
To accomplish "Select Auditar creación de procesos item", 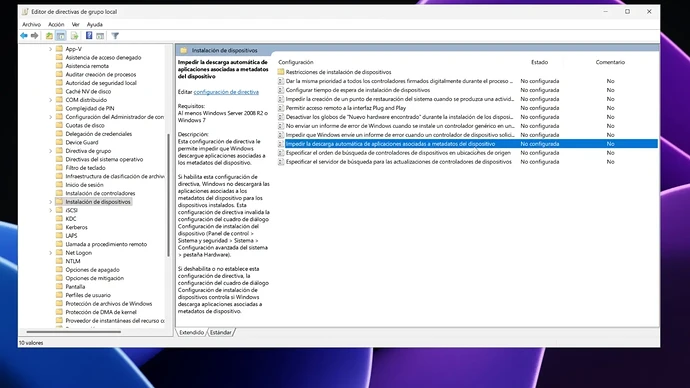I will pyautogui.click(x=101, y=74).
